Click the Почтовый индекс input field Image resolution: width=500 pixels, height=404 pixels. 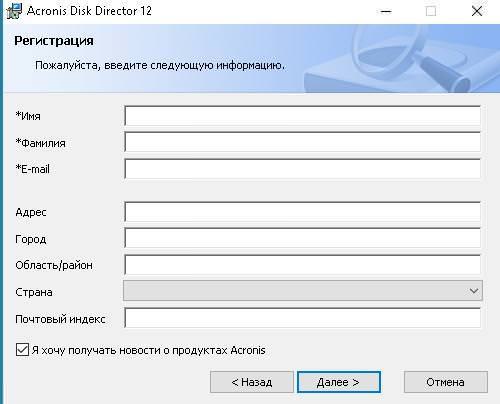[303, 318]
